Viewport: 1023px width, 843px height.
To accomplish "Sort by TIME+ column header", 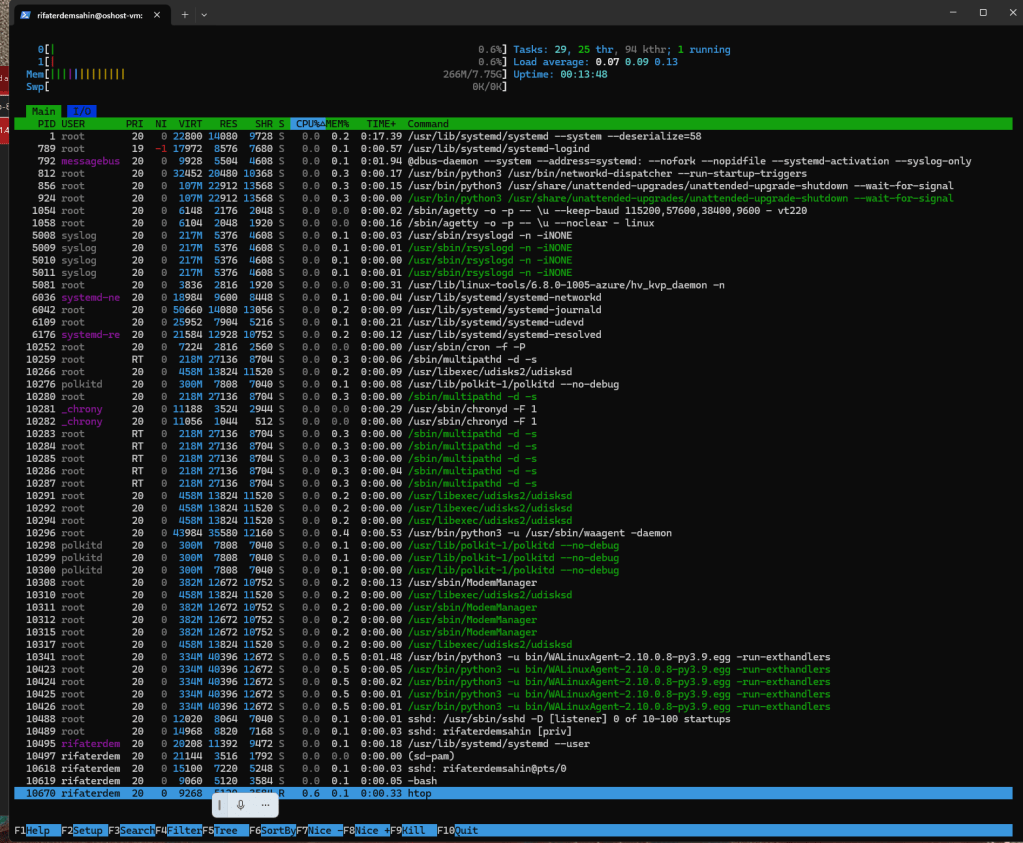I will pos(381,124).
